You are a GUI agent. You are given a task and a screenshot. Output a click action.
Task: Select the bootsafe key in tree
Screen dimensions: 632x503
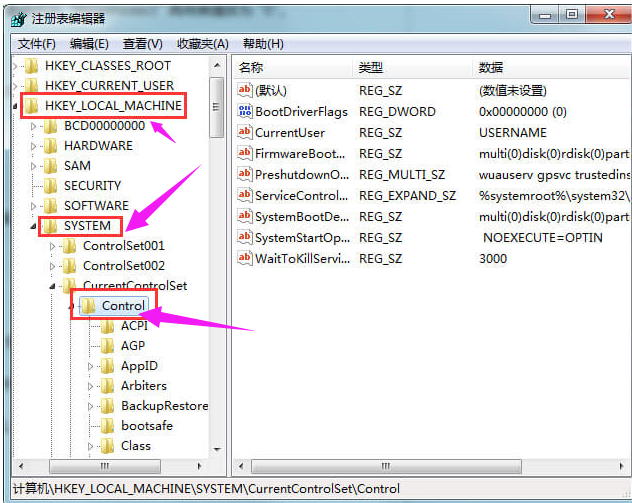(x=147, y=426)
